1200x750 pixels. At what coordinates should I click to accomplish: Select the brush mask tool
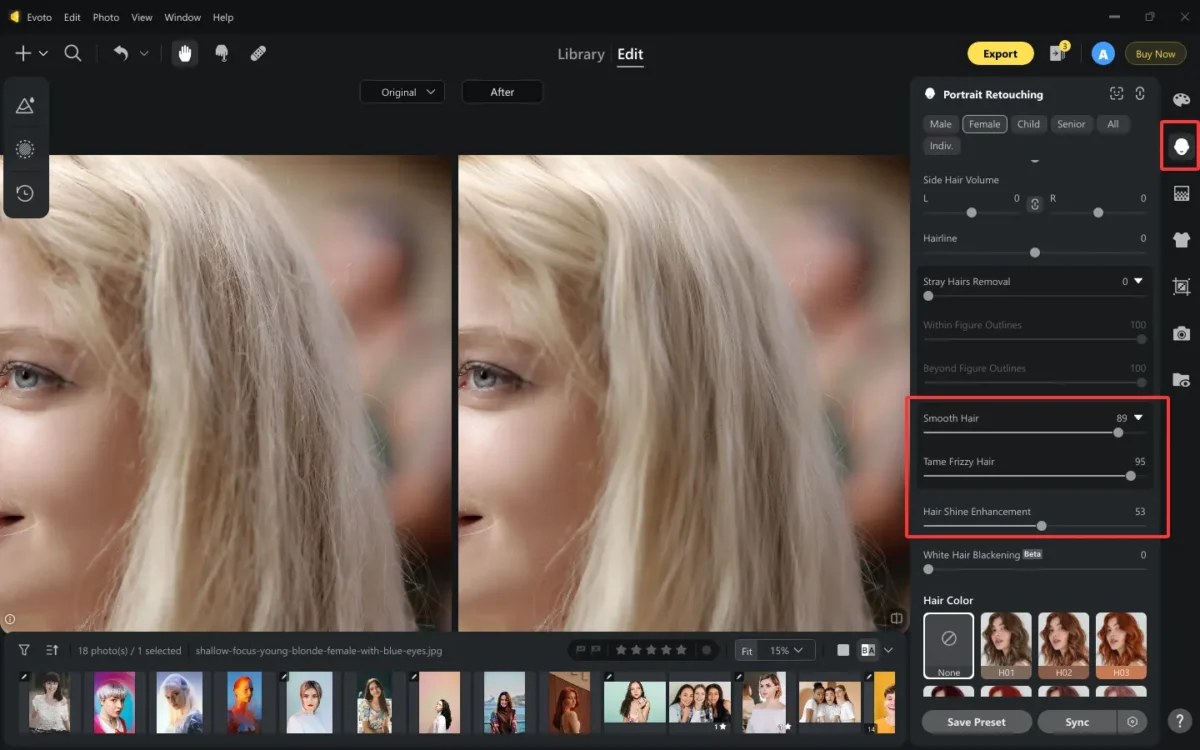[222, 54]
